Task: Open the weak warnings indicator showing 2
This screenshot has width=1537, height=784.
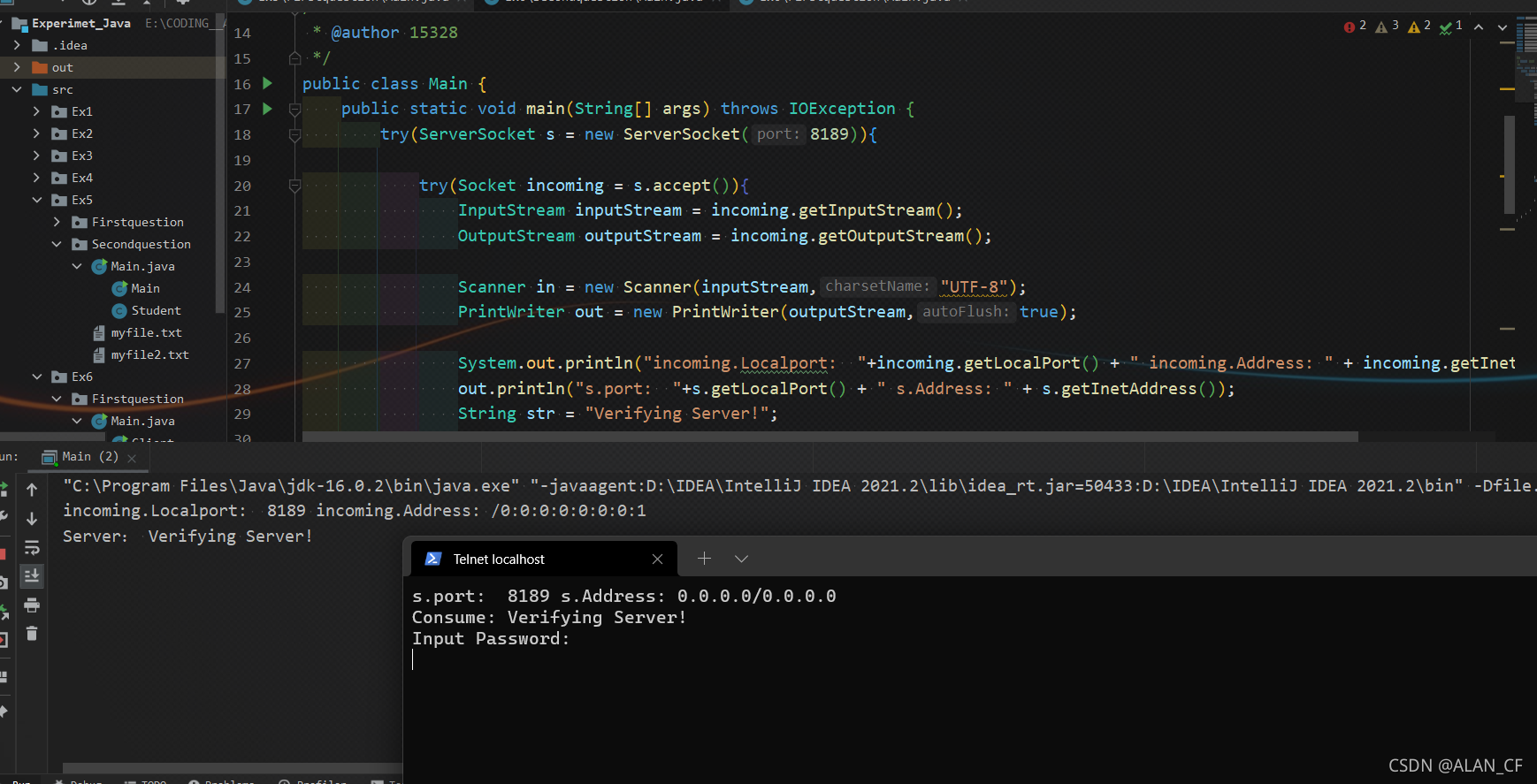Action: pos(1418,27)
